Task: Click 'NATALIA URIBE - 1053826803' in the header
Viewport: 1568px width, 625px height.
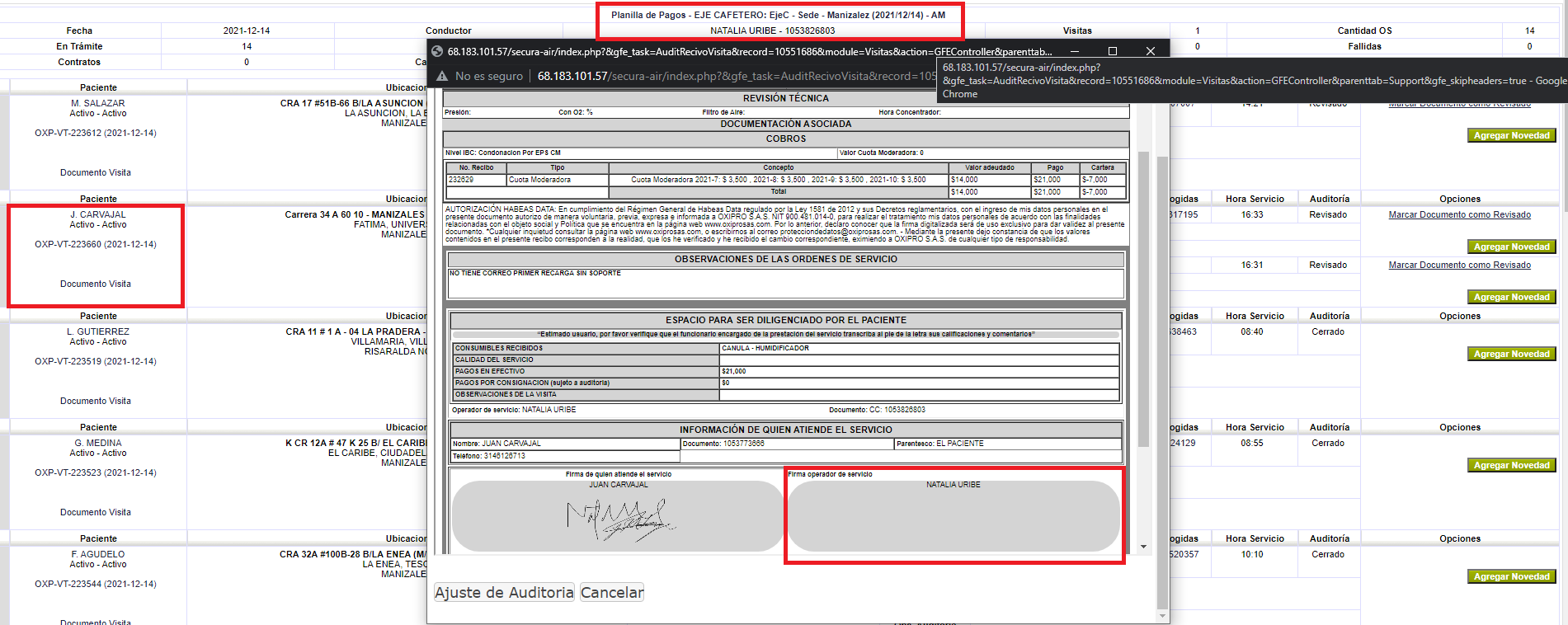Action: point(772,31)
